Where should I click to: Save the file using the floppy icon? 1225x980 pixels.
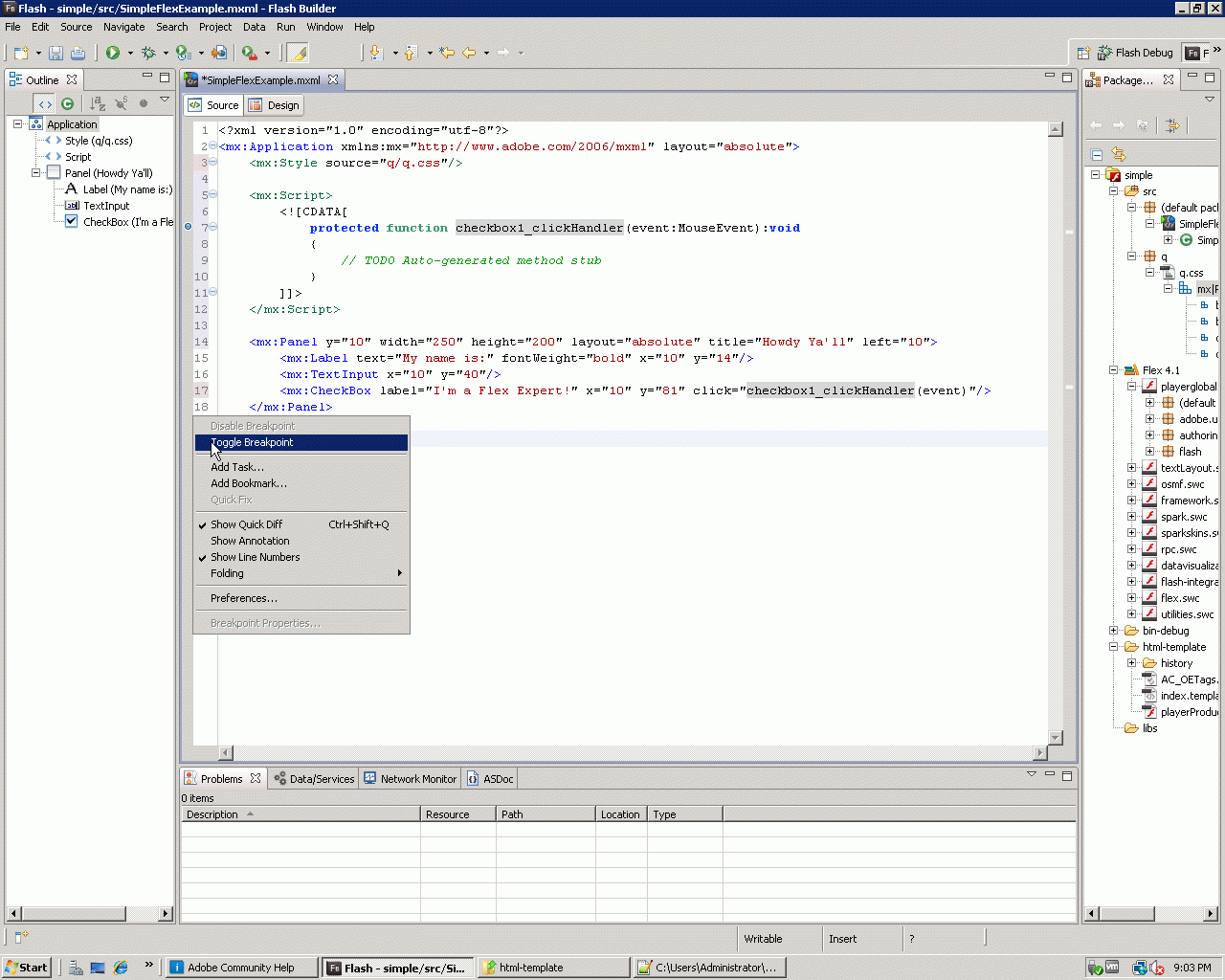coord(56,53)
